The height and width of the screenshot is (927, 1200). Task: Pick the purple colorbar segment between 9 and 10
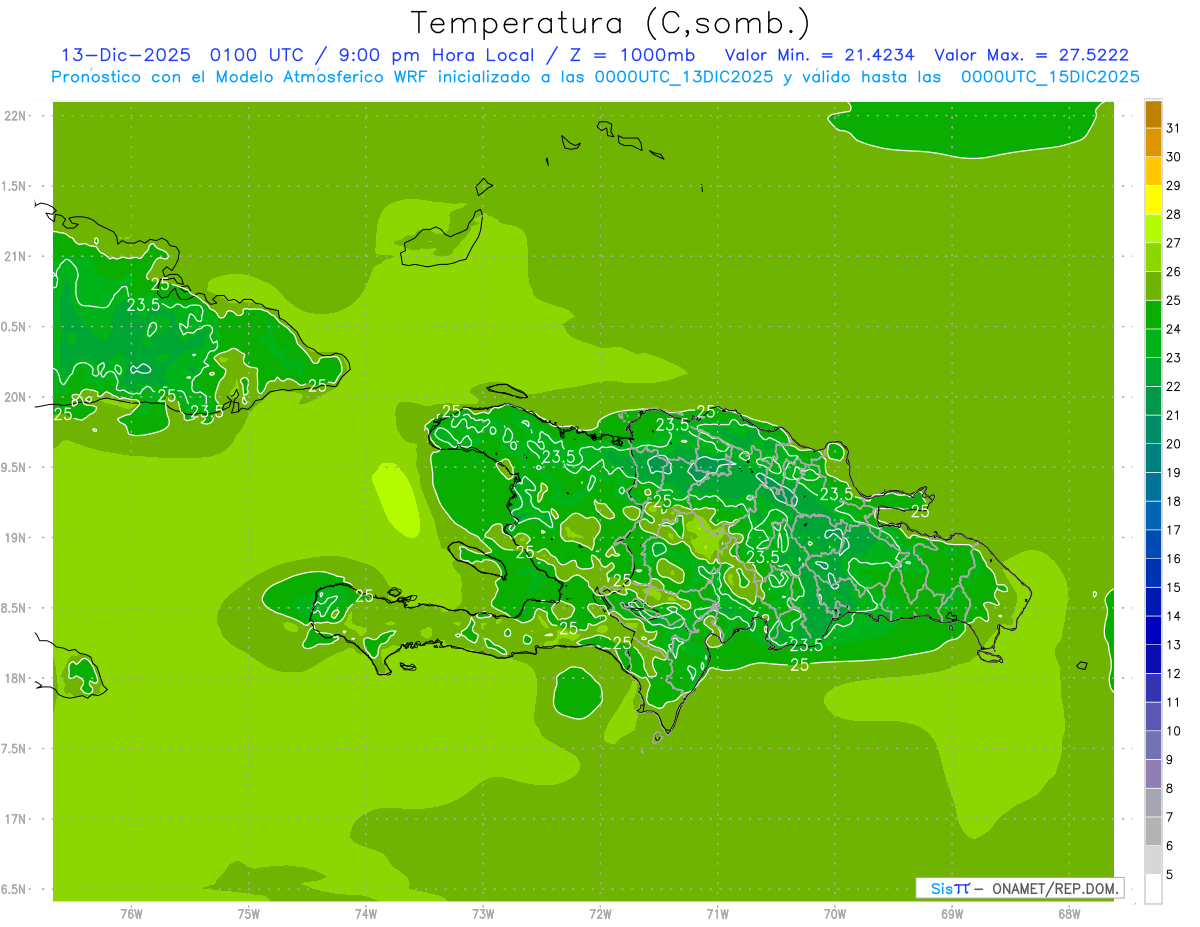click(1153, 745)
